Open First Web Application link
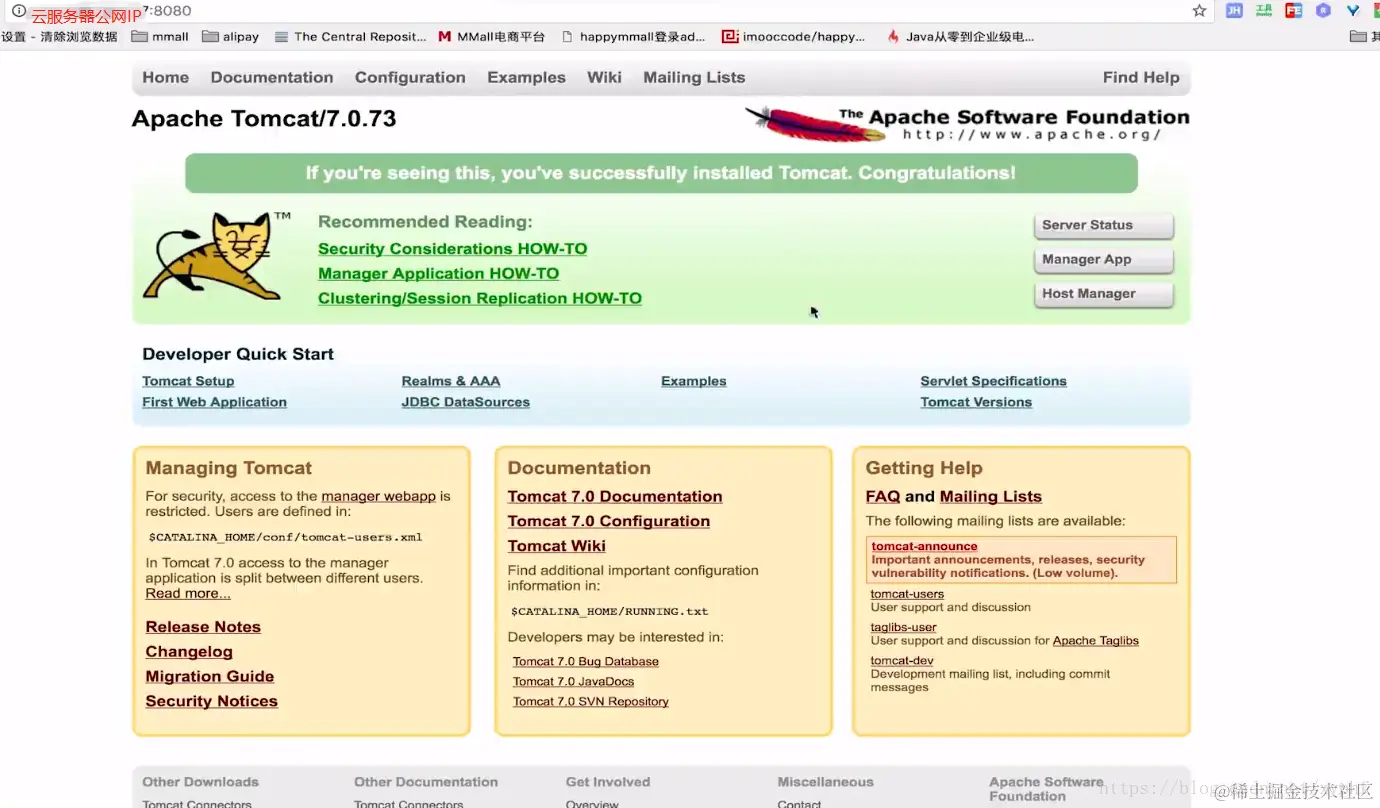 click(214, 402)
